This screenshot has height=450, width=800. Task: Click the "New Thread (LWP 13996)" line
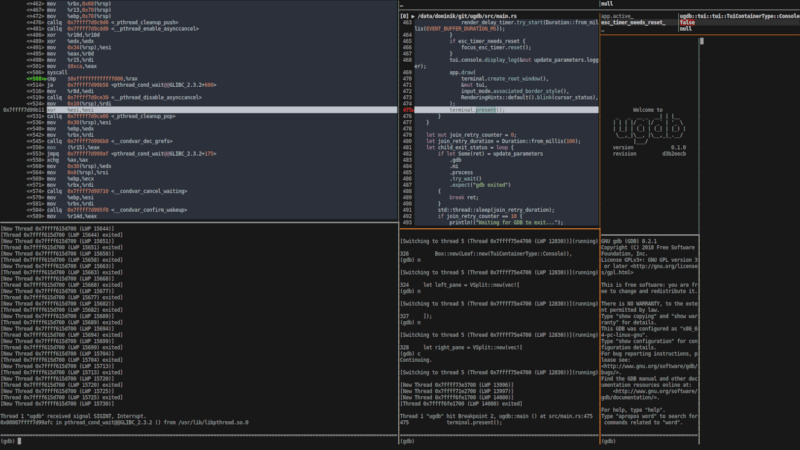point(457,385)
